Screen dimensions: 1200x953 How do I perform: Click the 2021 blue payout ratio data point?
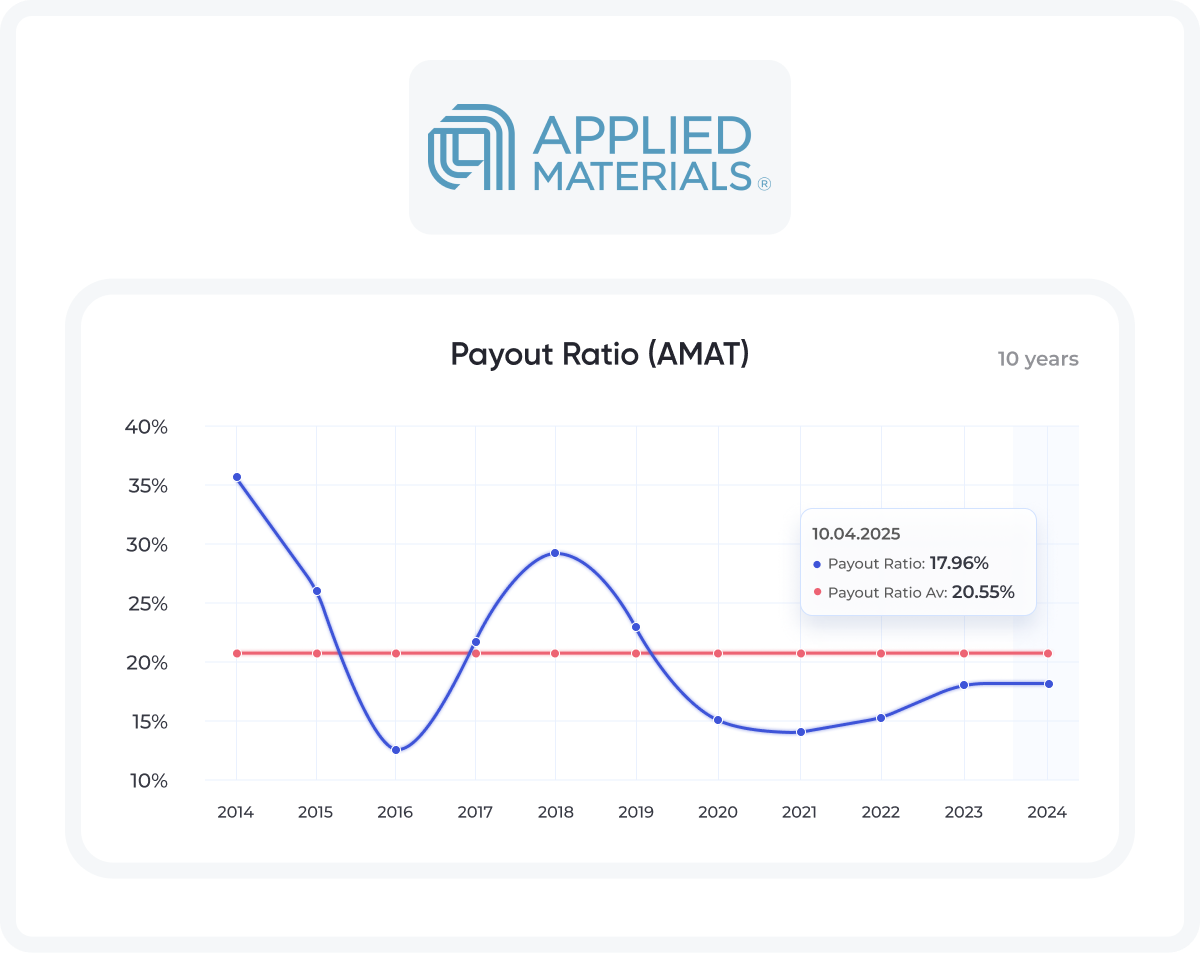(x=801, y=732)
